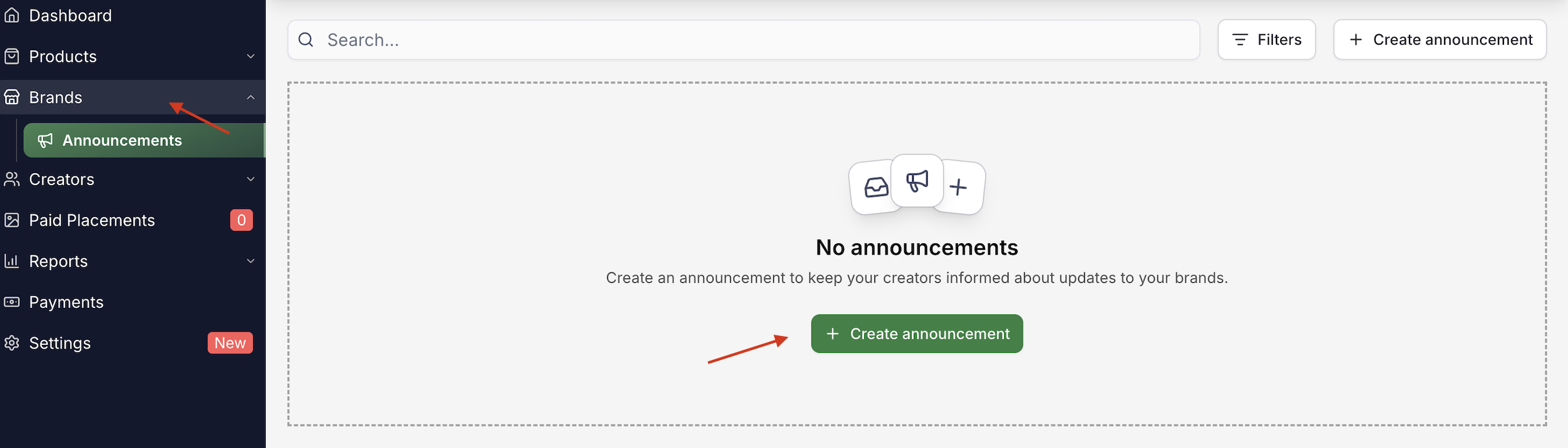Click the Dashboard home icon
This screenshot has width=1568, height=448.
pos(11,15)
